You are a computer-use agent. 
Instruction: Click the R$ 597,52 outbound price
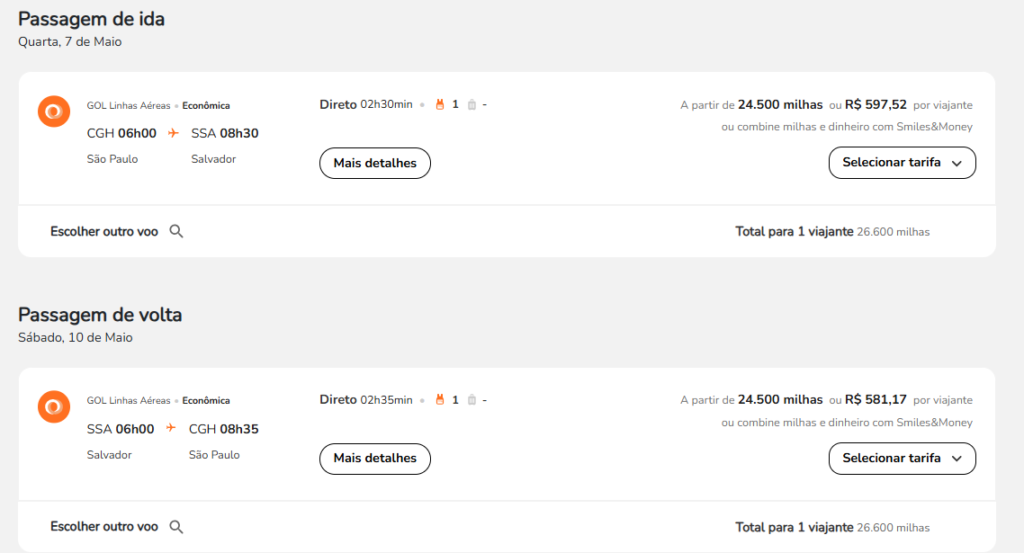click(876, 104)
